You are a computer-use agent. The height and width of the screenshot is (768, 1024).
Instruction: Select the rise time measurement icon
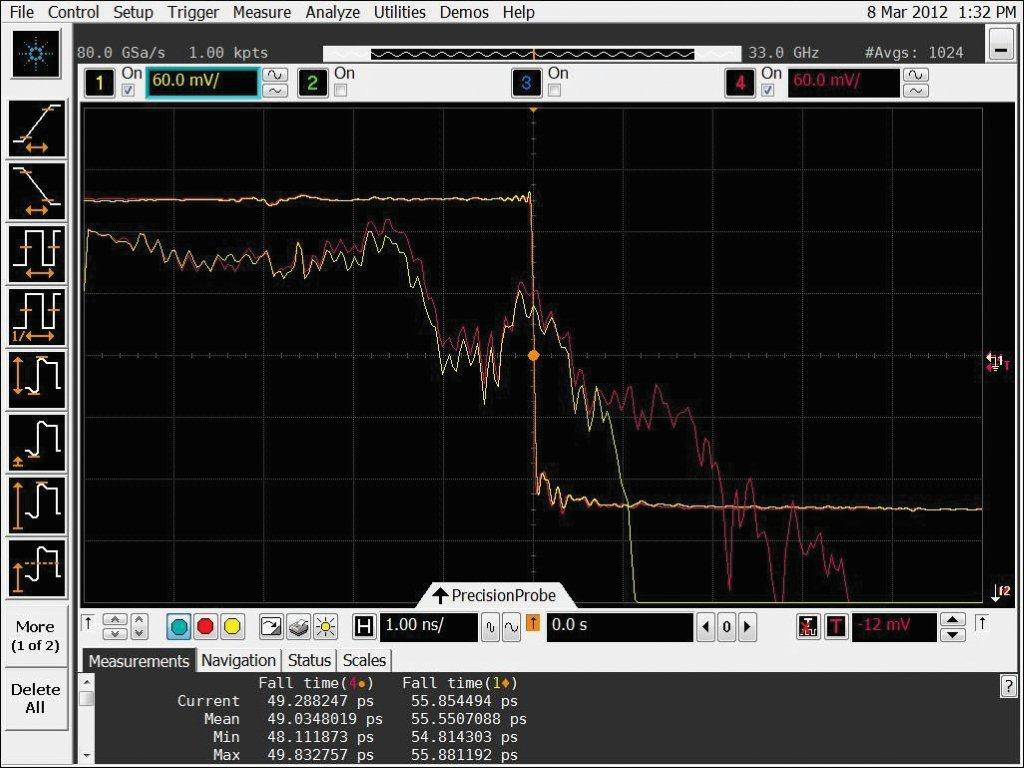[x=37, y=128]
